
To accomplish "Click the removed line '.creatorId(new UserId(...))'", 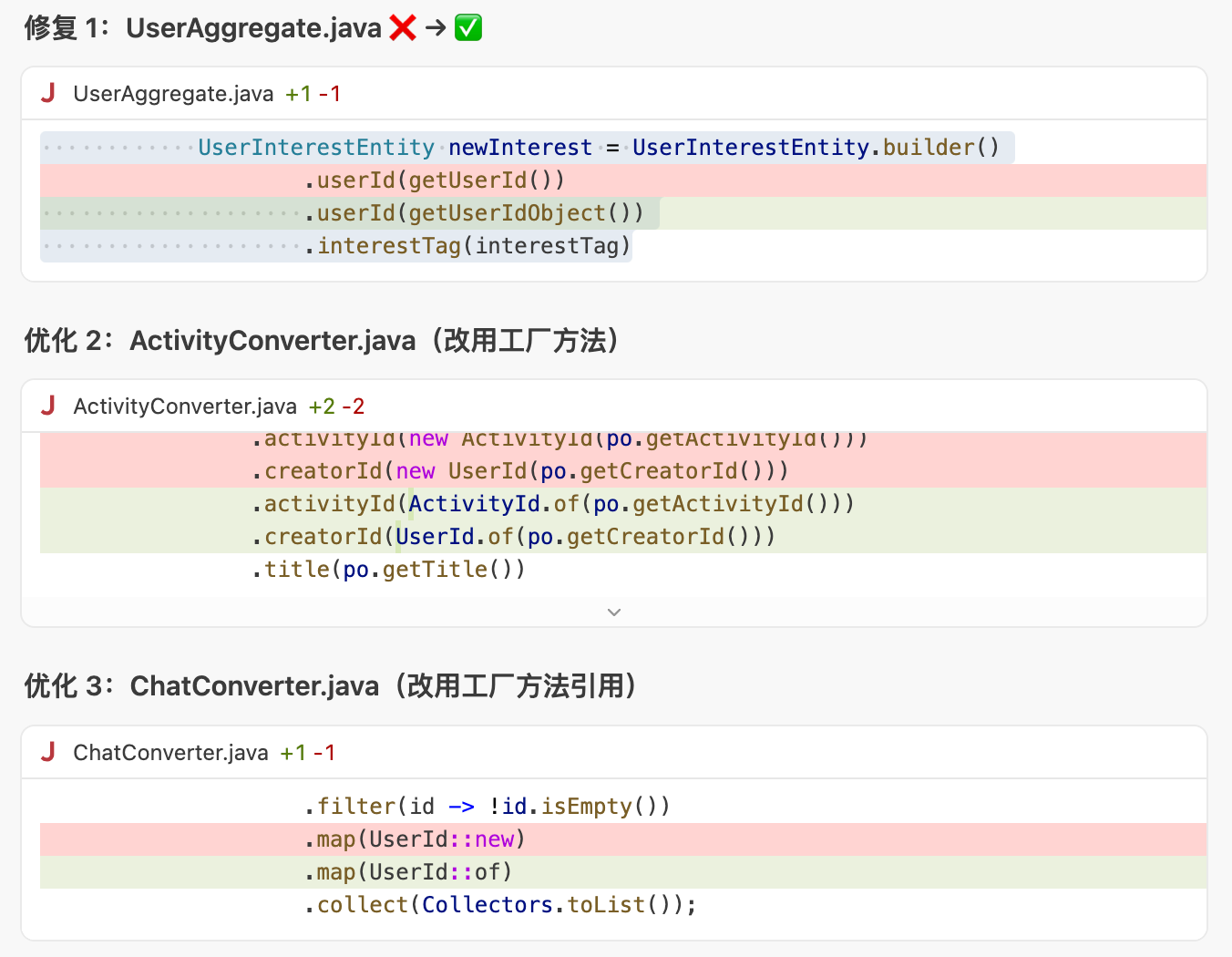I will tap(623, 471).
